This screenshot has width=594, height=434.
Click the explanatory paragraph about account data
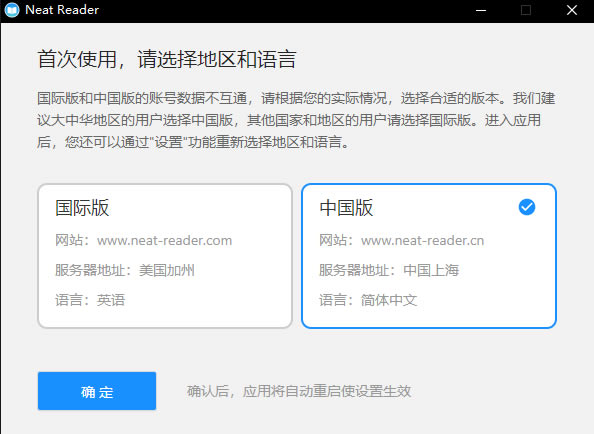[x=296, y=120]
